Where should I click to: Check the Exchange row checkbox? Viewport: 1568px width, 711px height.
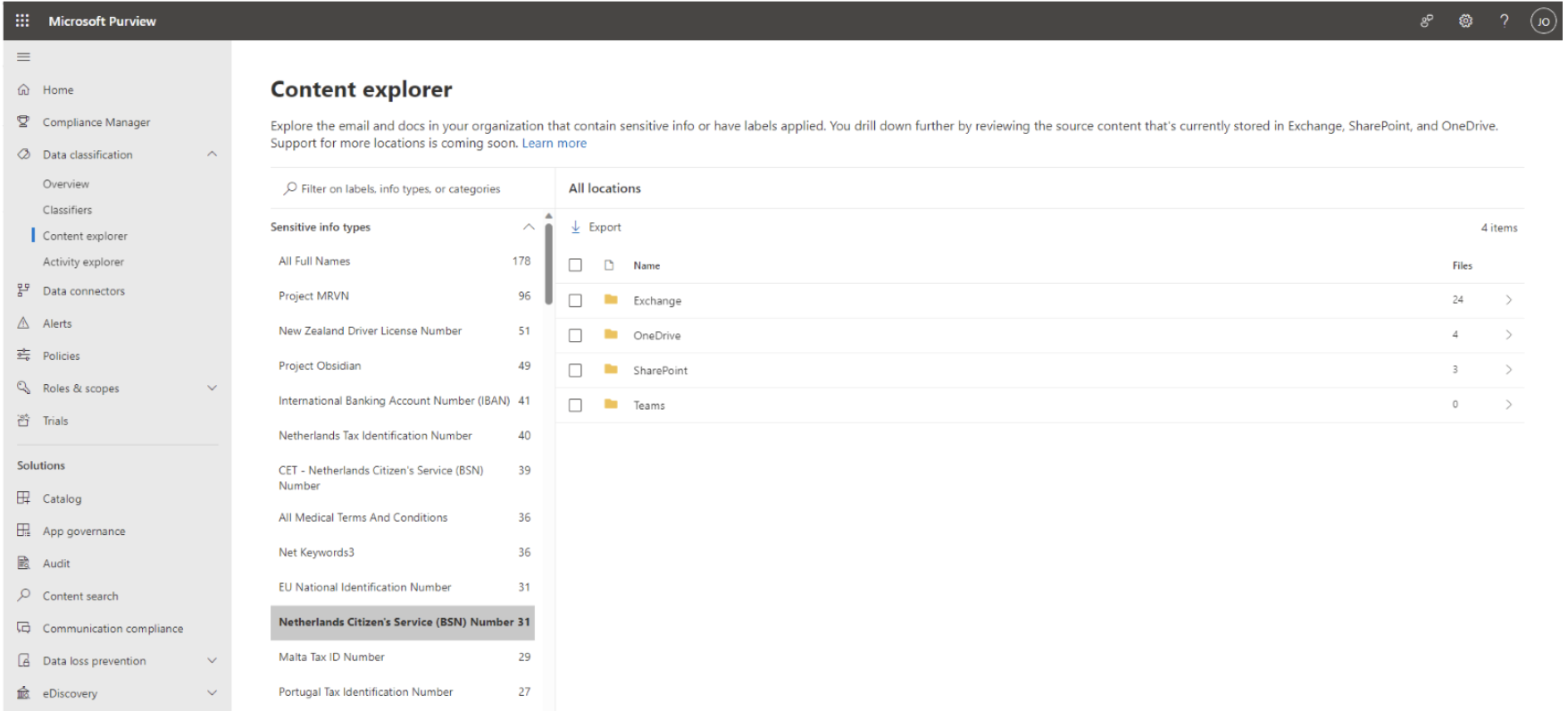(x=575, y=301)
